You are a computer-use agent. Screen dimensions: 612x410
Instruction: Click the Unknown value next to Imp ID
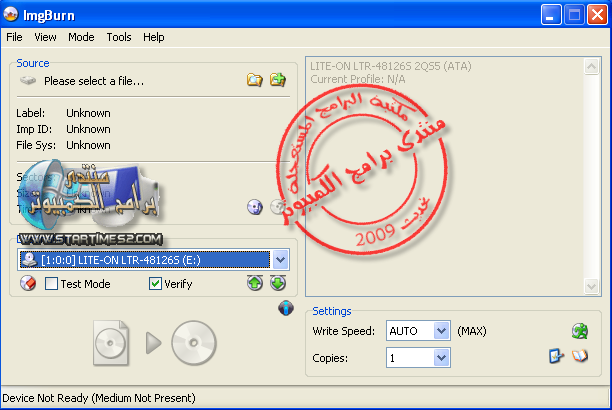click(88, 129)
